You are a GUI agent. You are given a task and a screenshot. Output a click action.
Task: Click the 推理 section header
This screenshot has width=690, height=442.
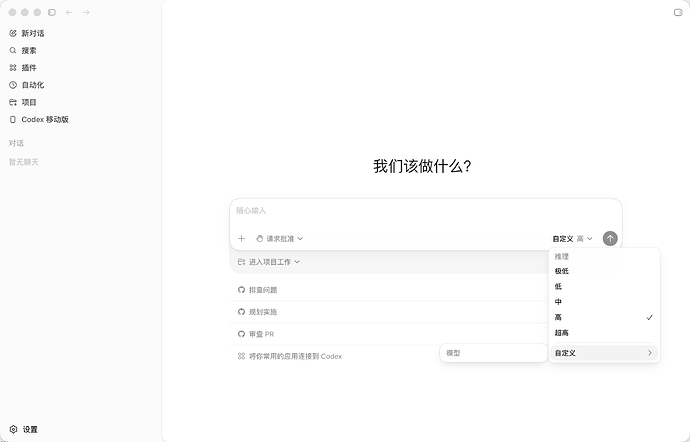pos(562,256)
